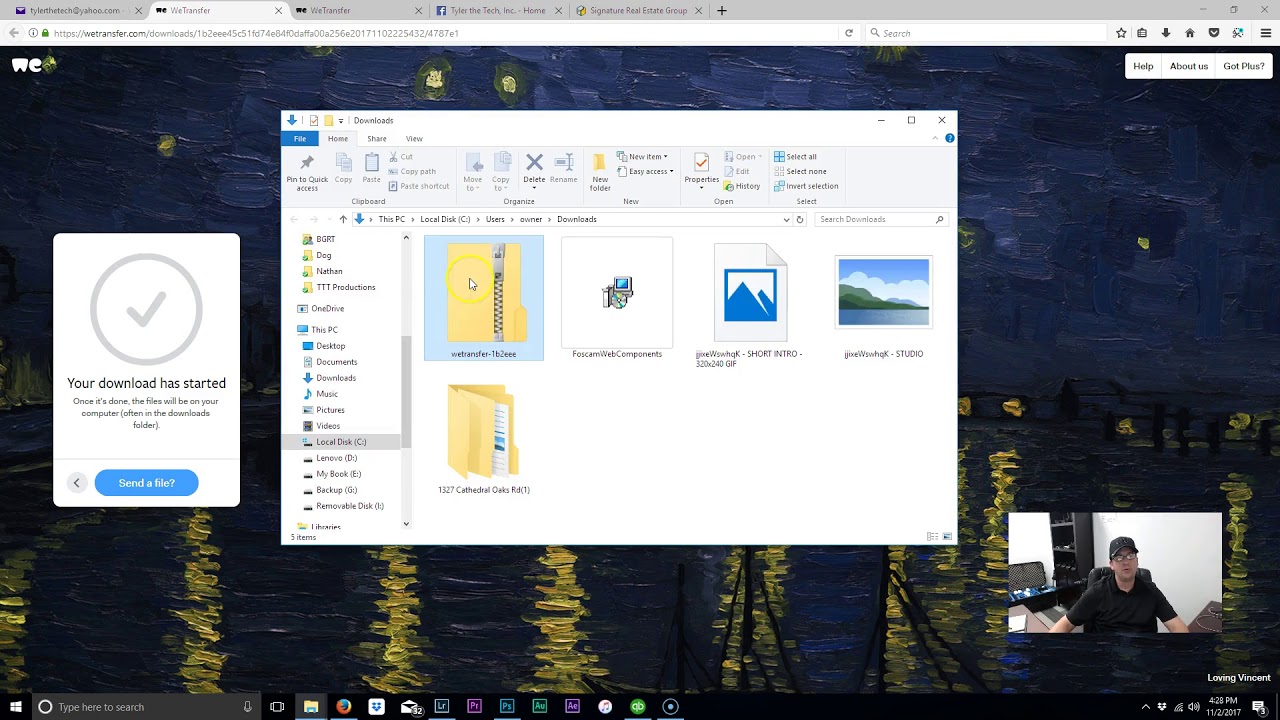The height and width of the screenshot is (720, 1280).
Task: Select Local Disk (C:) in navigation pane
Action: click(341, 442)
